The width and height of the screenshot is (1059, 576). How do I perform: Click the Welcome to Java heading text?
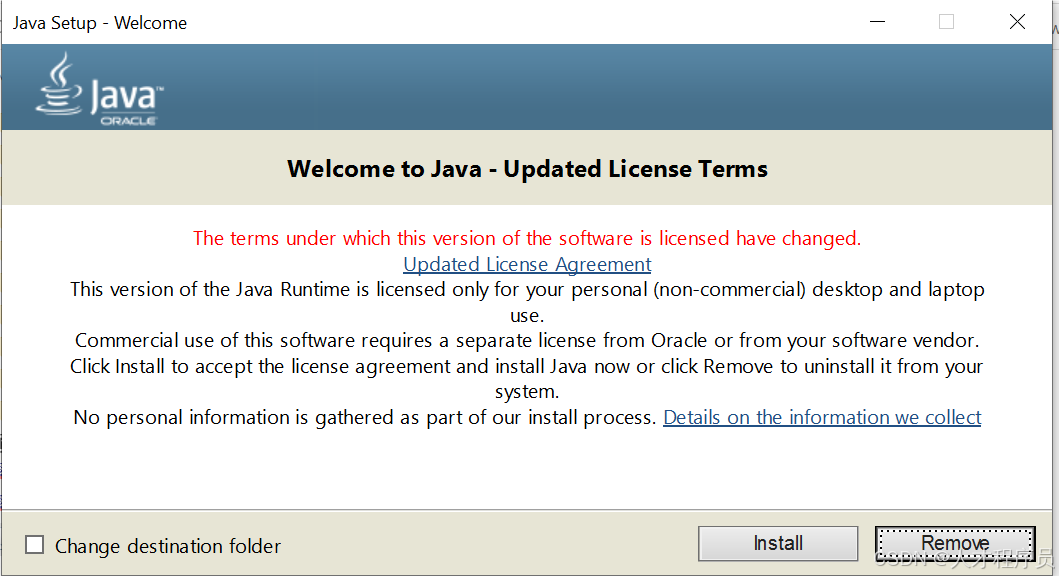527,169
